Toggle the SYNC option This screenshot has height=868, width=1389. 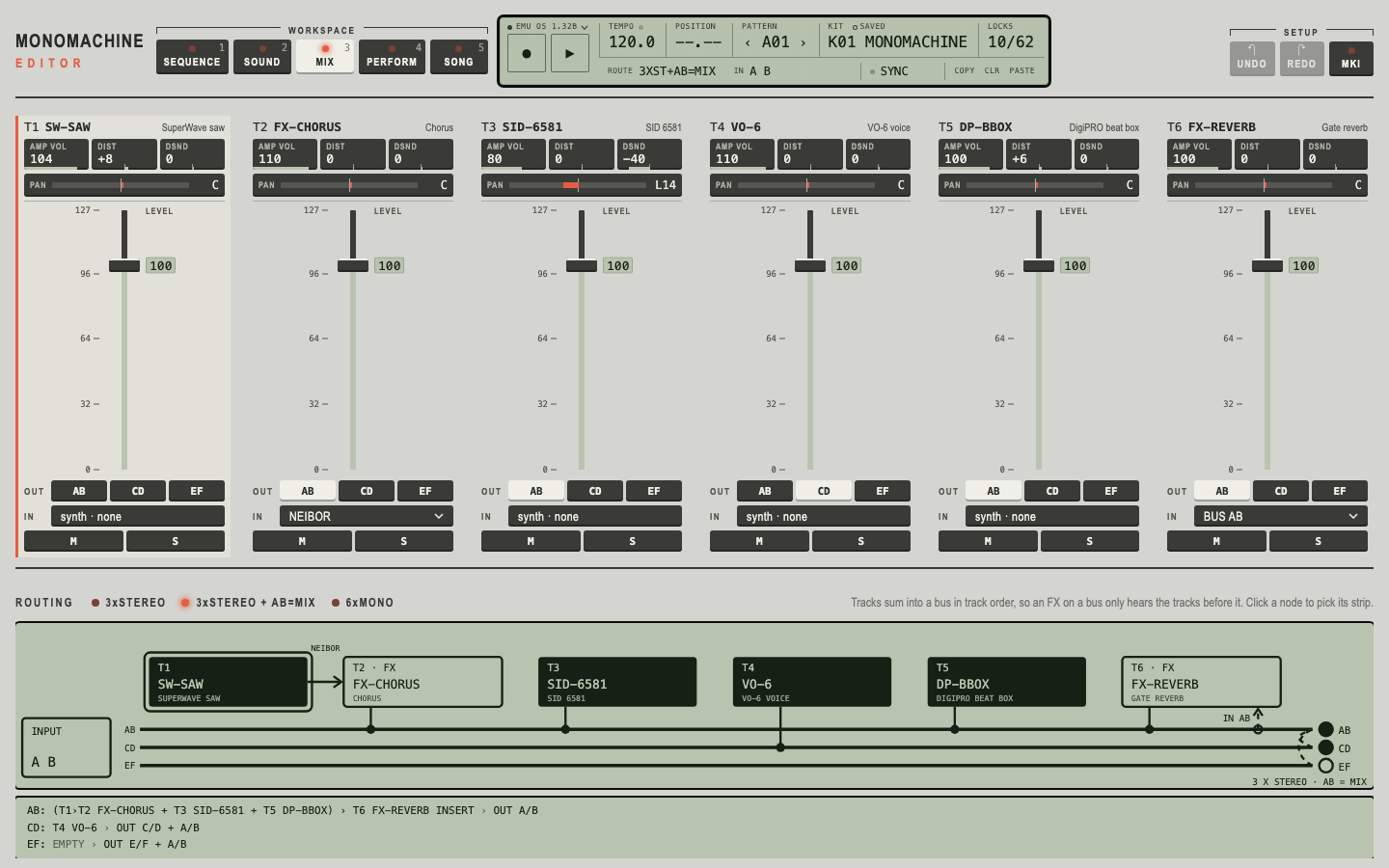click(x=888, y=71)
